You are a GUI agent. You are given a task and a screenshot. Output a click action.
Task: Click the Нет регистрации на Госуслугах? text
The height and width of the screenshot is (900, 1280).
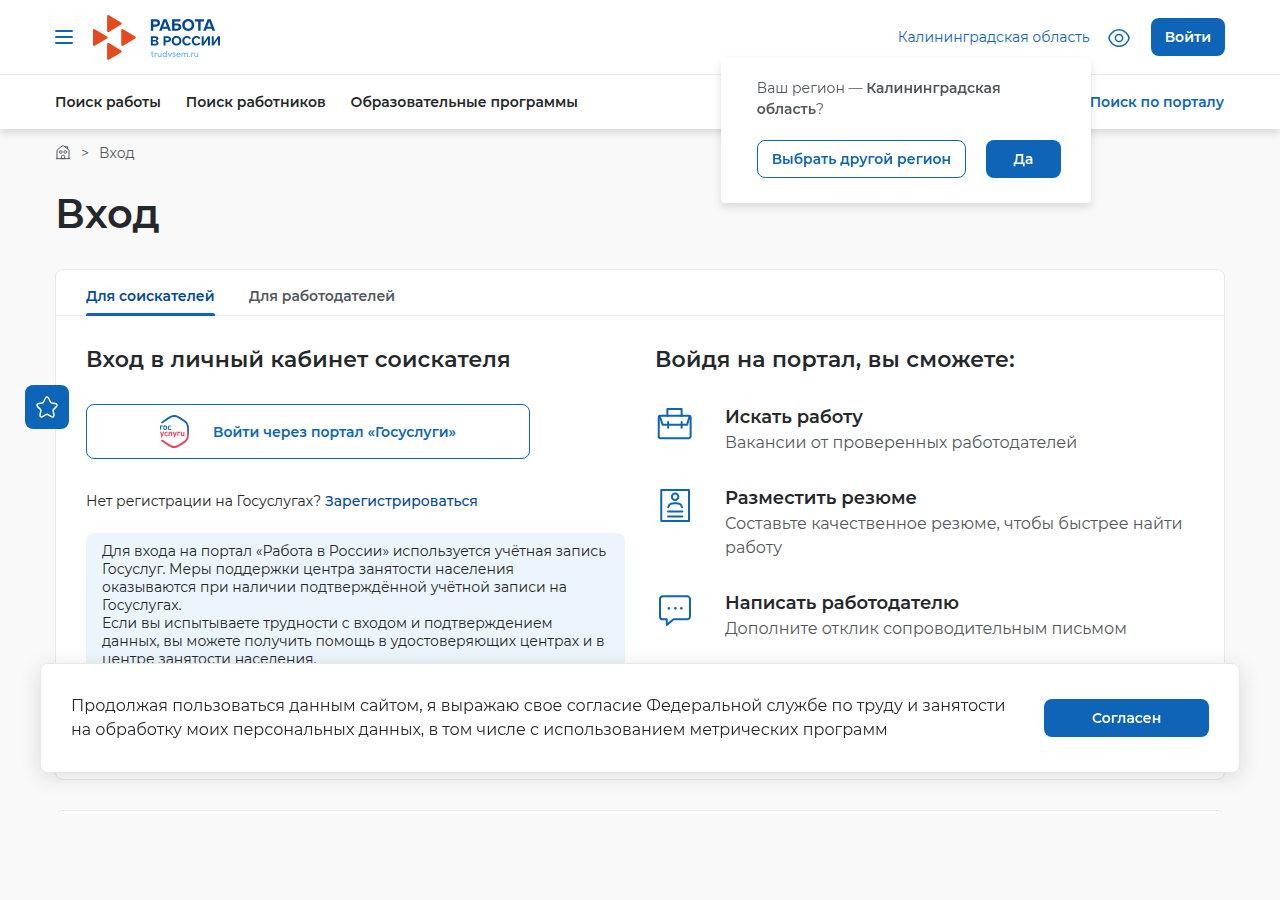point(203,501)
